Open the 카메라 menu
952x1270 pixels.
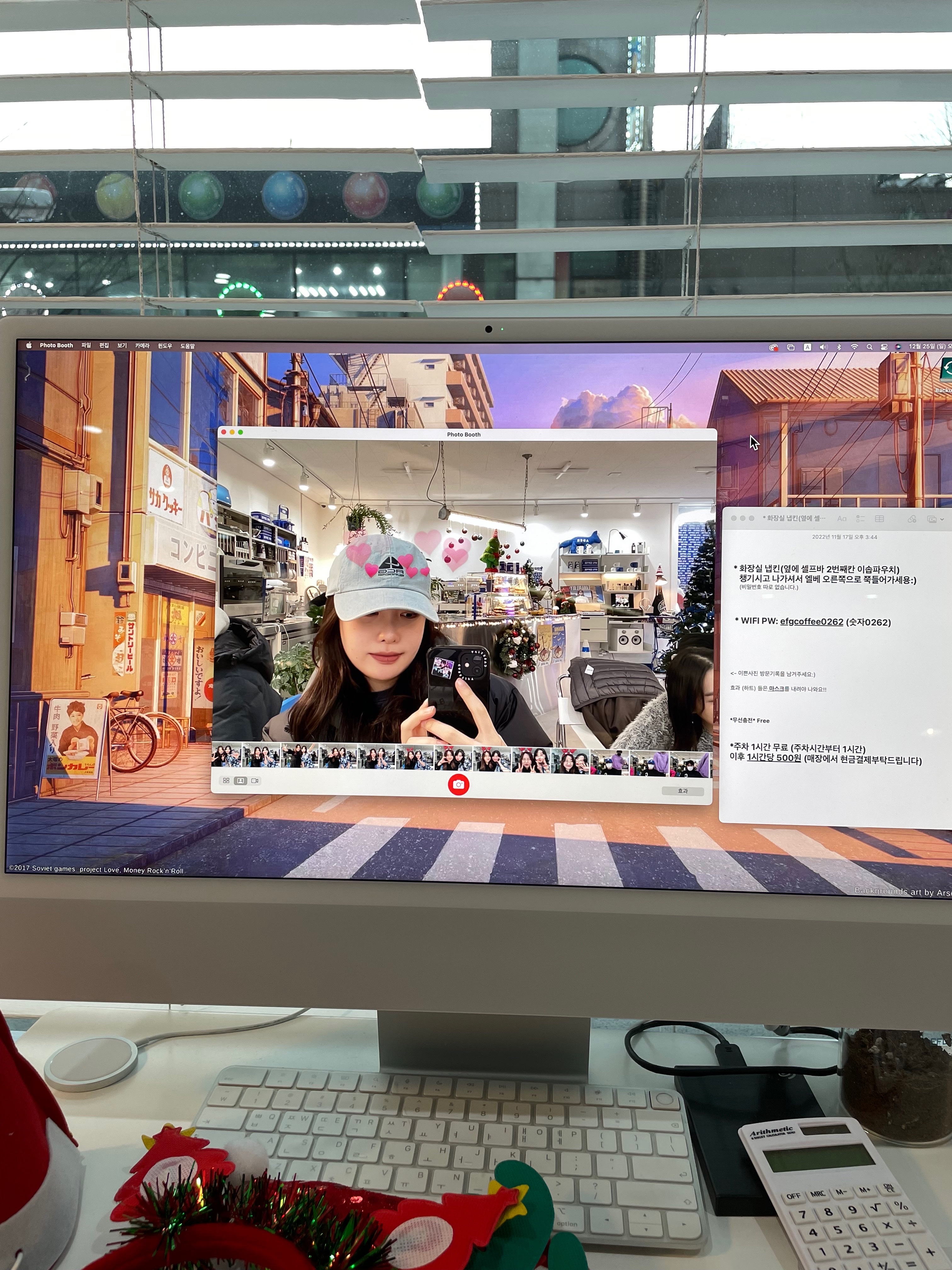click(142, 346)
